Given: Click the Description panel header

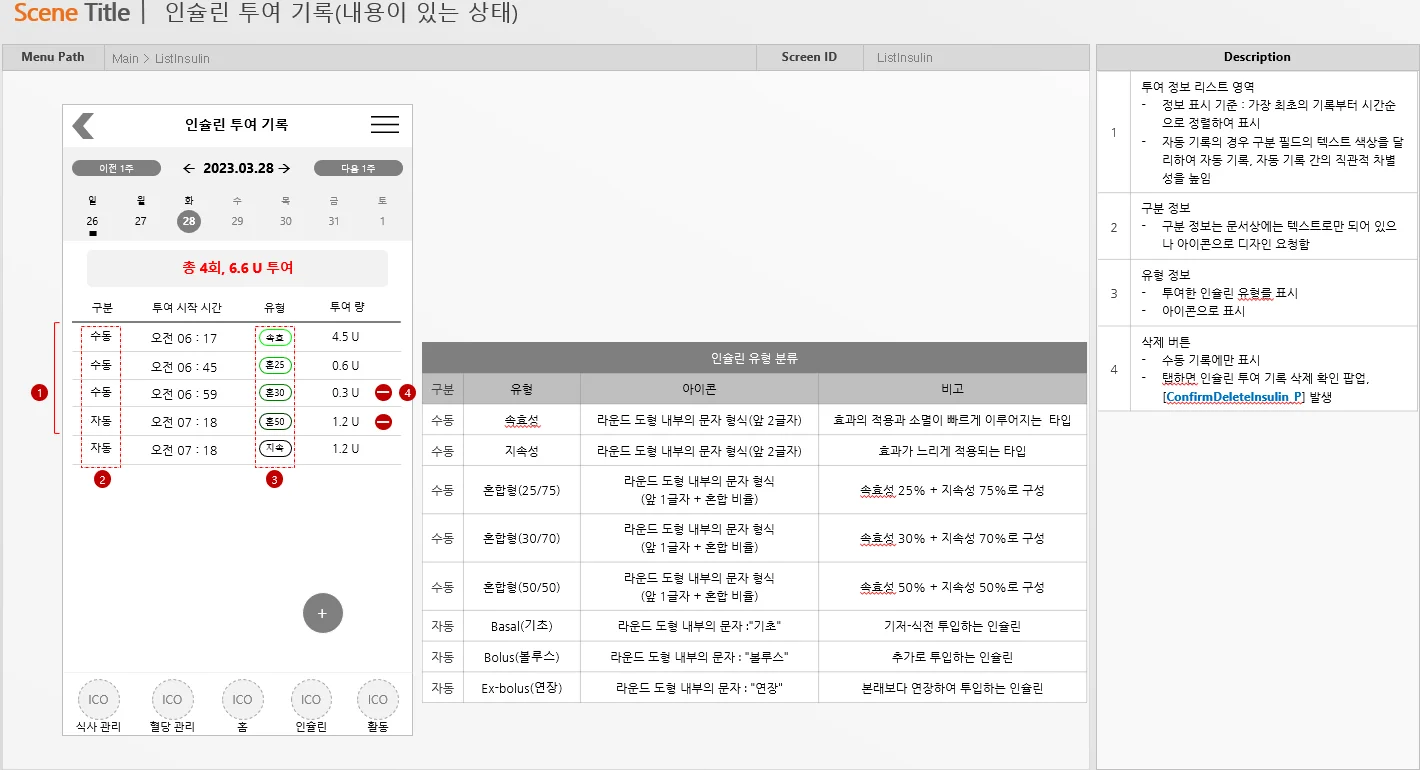Looking at the screenshot, I should pos(1257,57).
